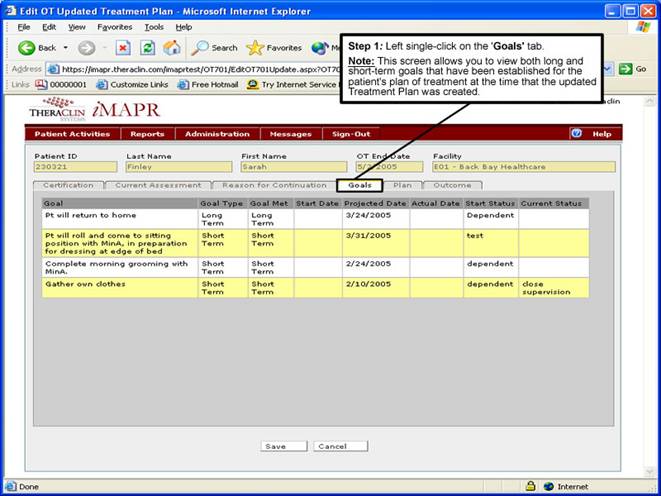Viewport: 661px width, 496px height.
Task: Select the 'Gather own clothes' goal row
Action: click(120, 287)
